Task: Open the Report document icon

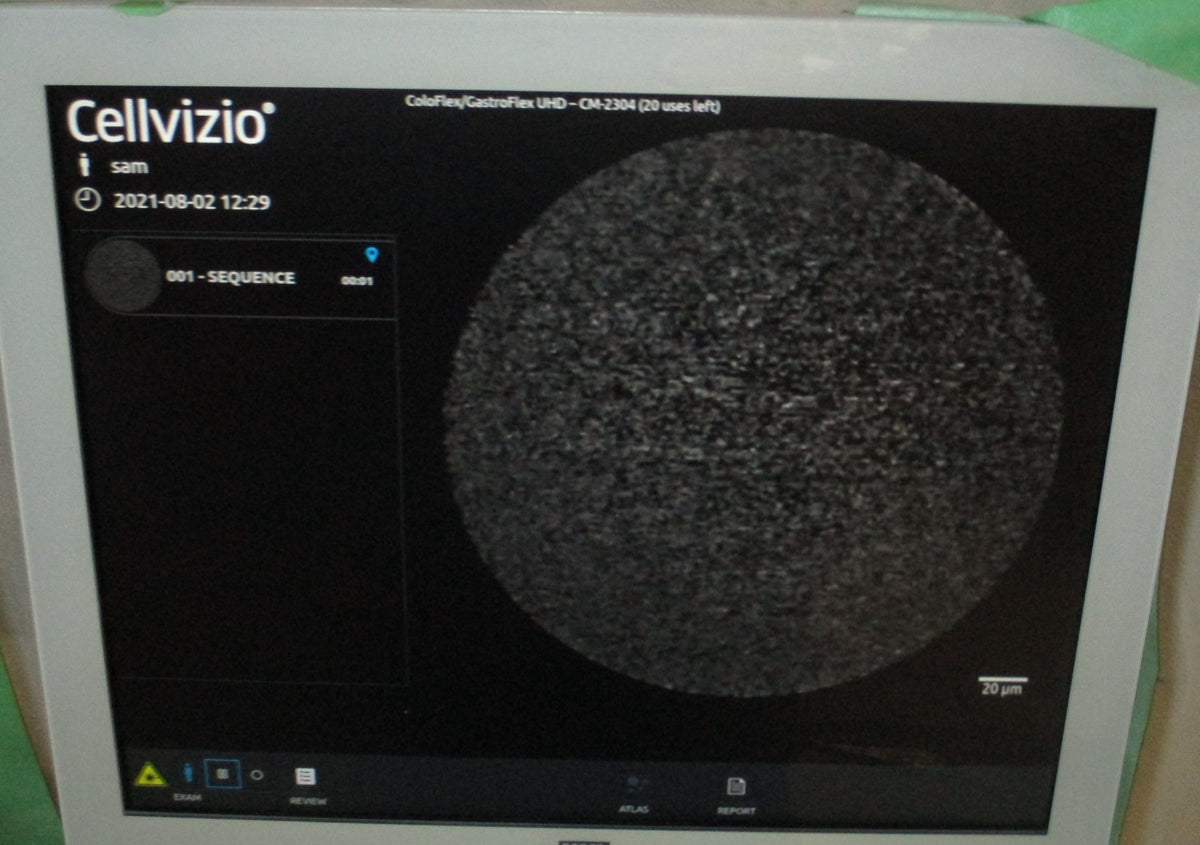Action: 737,787
